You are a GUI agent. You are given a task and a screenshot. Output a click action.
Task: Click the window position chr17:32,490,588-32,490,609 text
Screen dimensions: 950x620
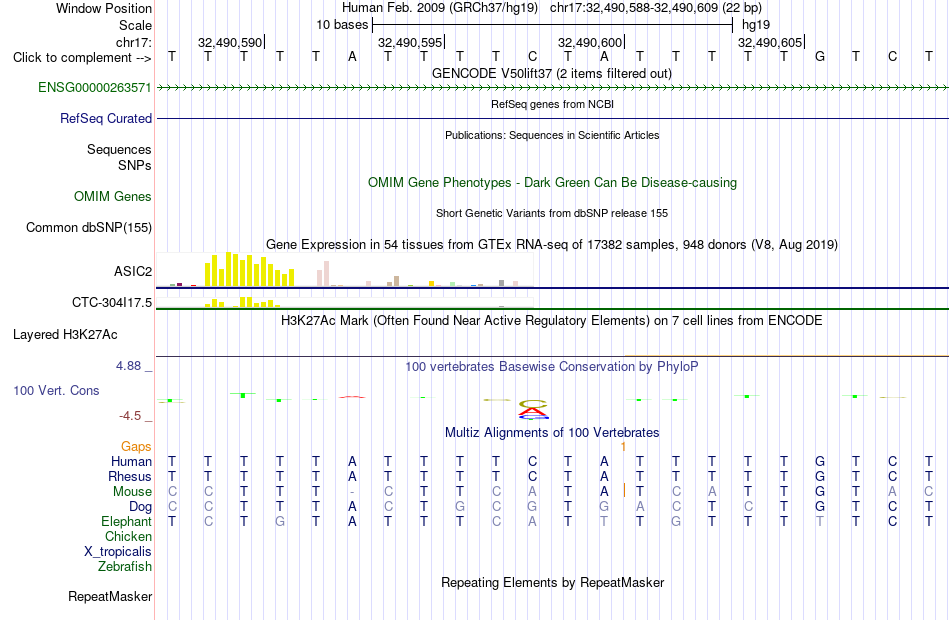656,8
